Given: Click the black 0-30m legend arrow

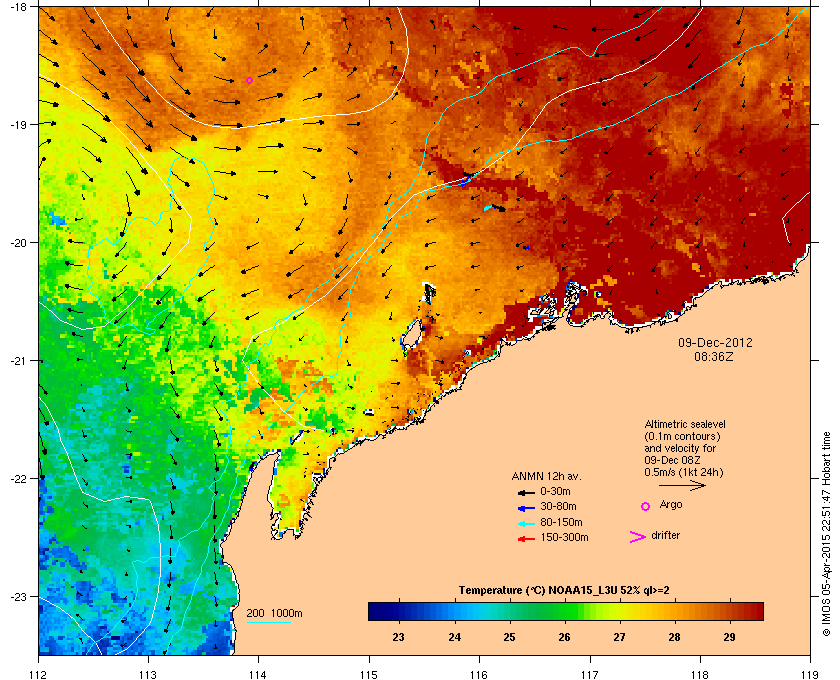Looking at the screenshot, I should [x=526, y=492].
